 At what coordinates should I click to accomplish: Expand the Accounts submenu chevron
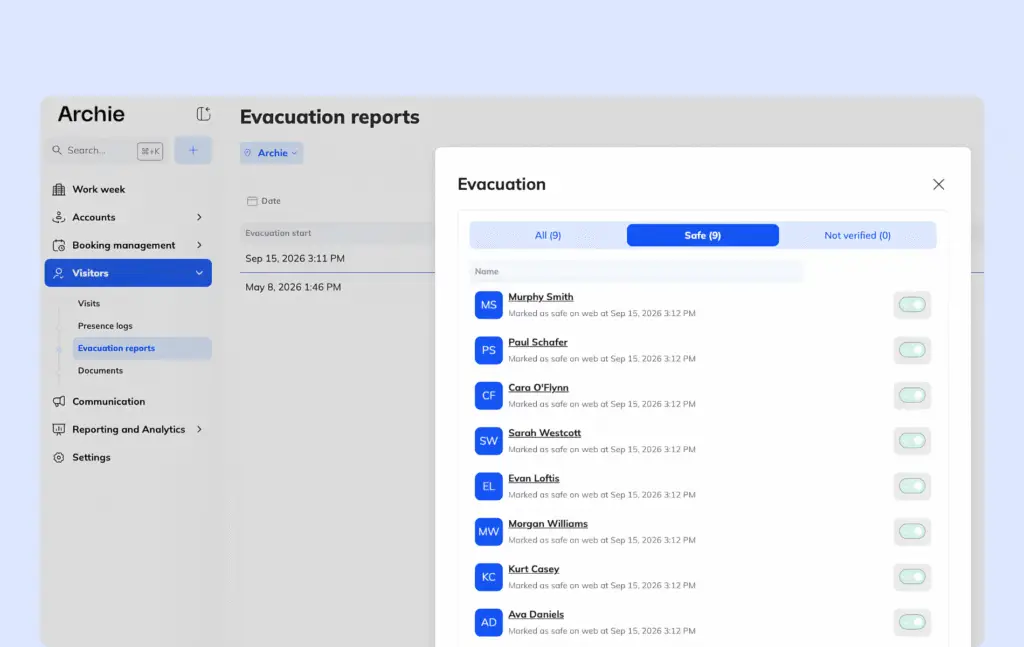[x=199, y=217]
